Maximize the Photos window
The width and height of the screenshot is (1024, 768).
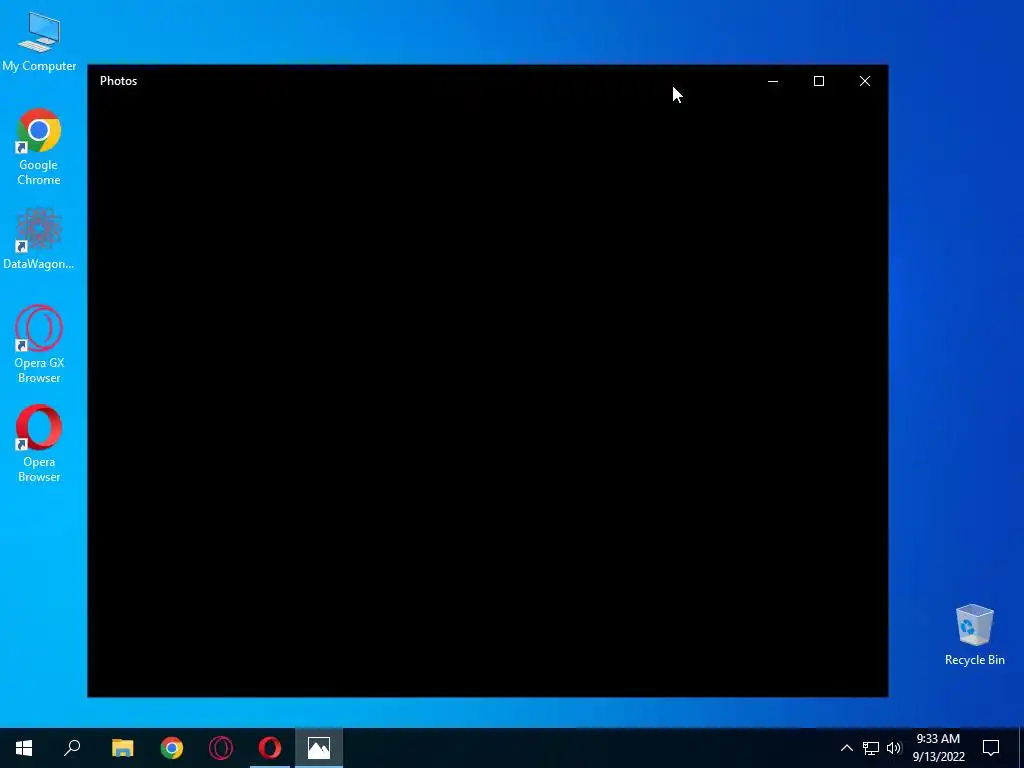[819, 81]
